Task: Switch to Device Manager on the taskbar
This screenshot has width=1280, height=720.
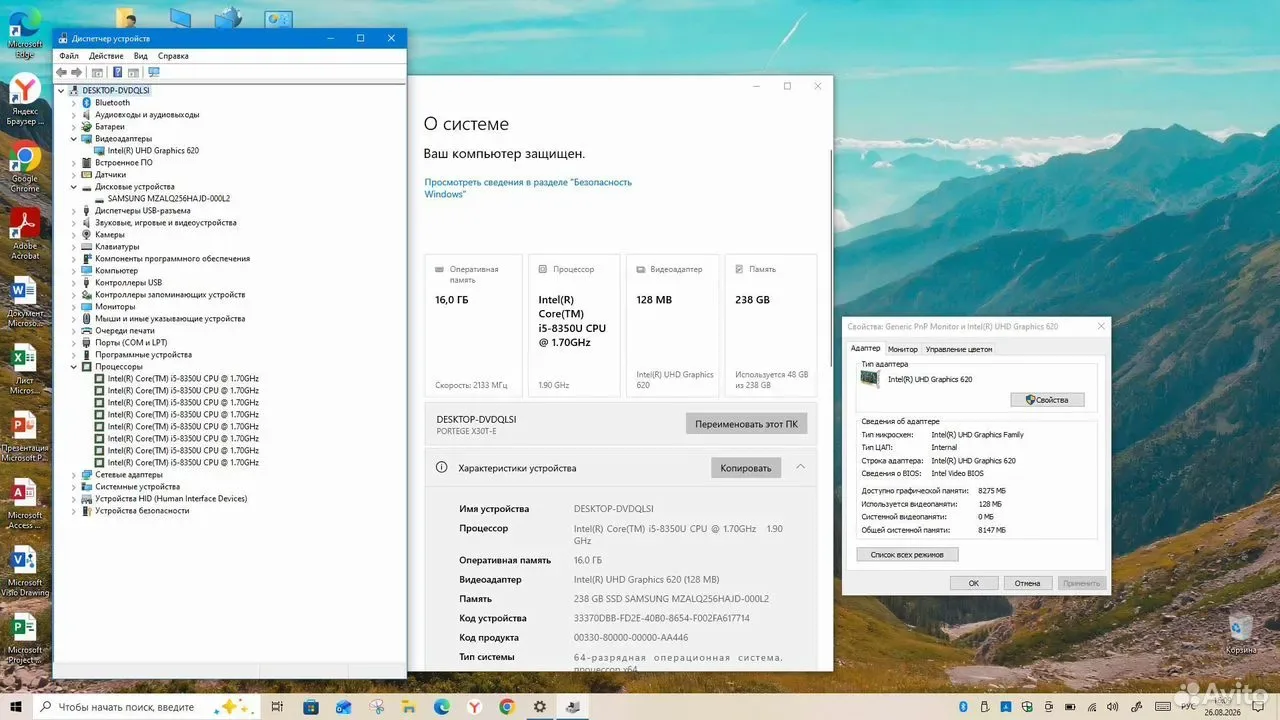Action: (x=572, y=707)
